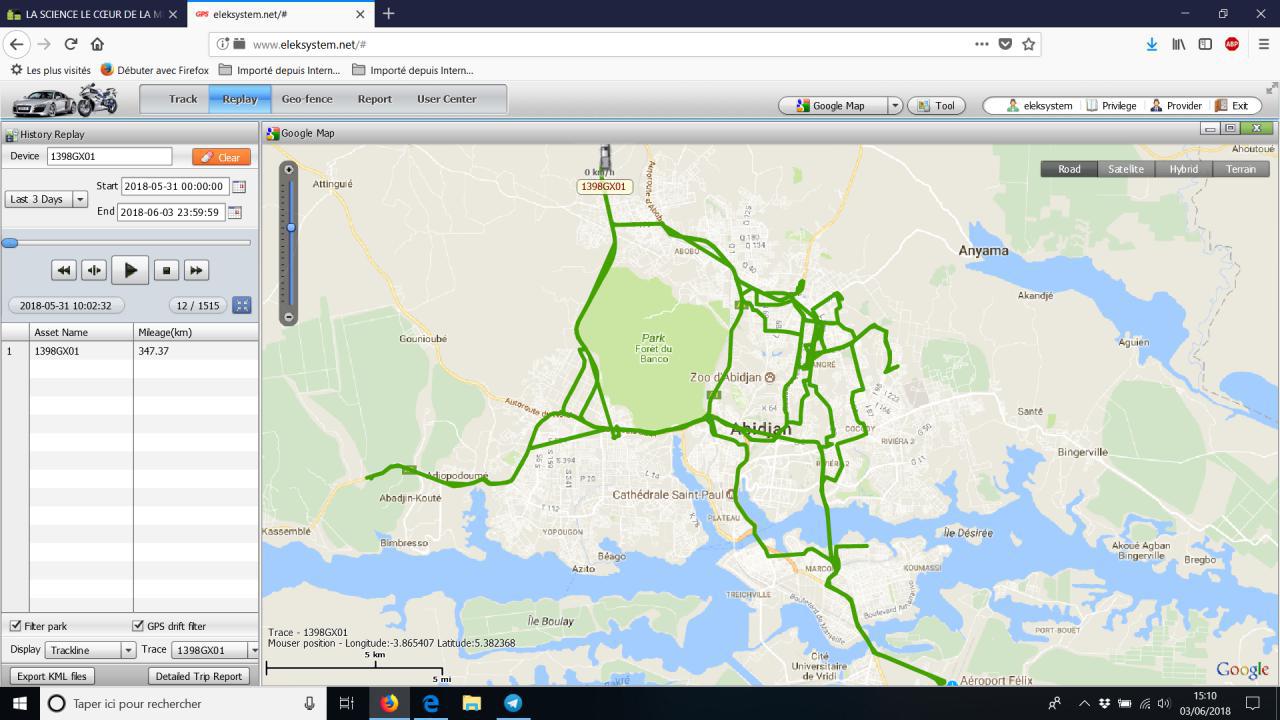Open the Display Trackline dropdown
Viewport: 1280px width, 720px height.
tap(128, 650)
